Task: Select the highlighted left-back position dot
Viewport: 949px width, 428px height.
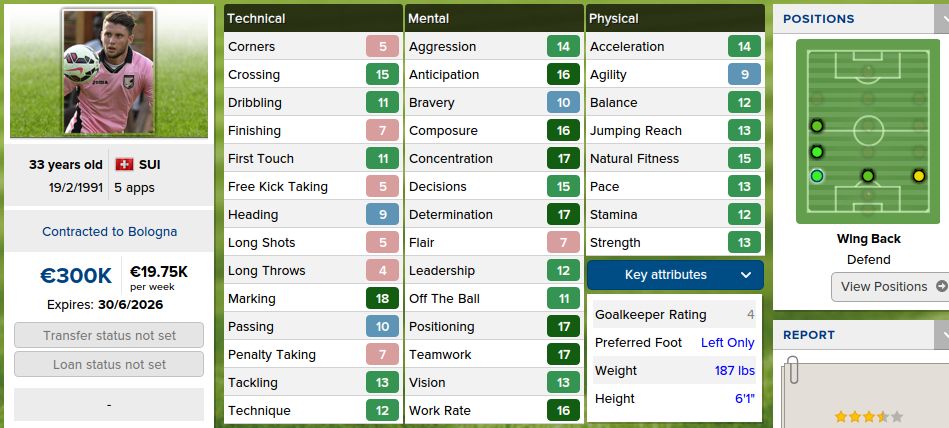Action: pos(817,176)
